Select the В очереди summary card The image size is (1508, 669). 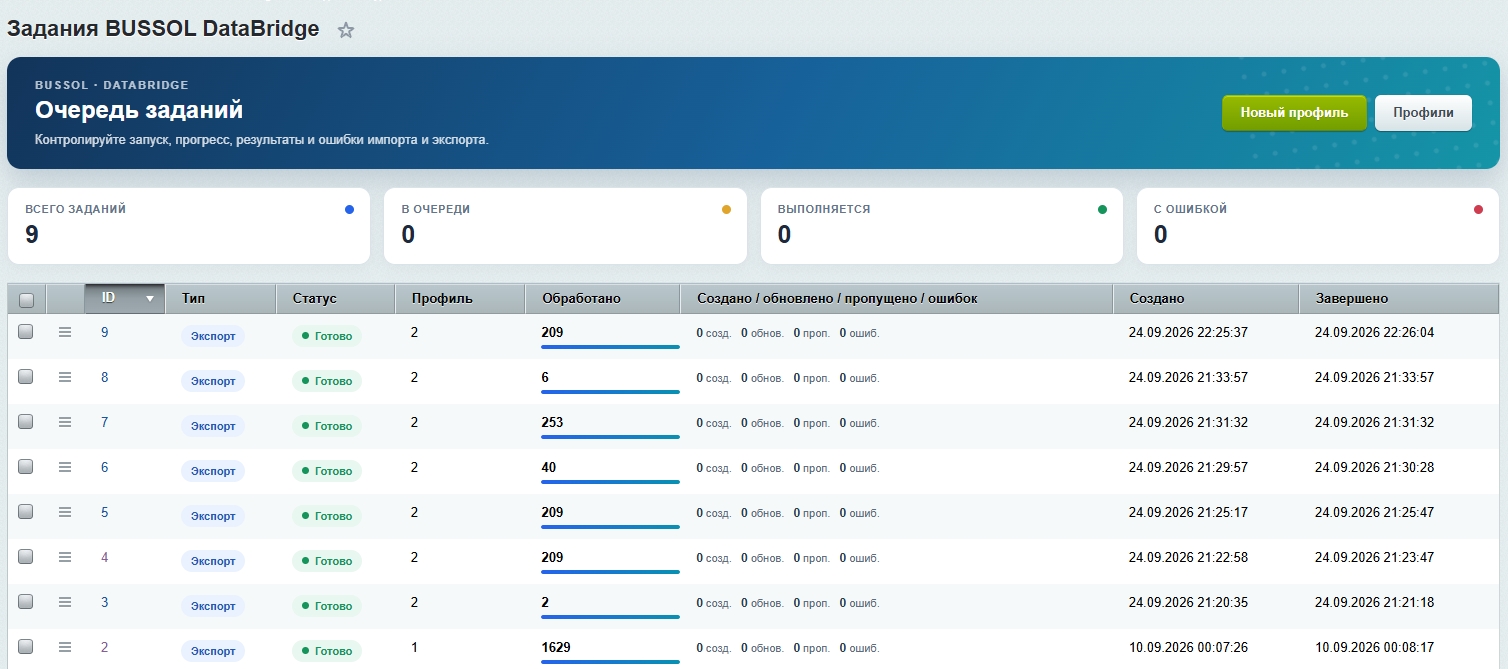[x=565, y=226]
